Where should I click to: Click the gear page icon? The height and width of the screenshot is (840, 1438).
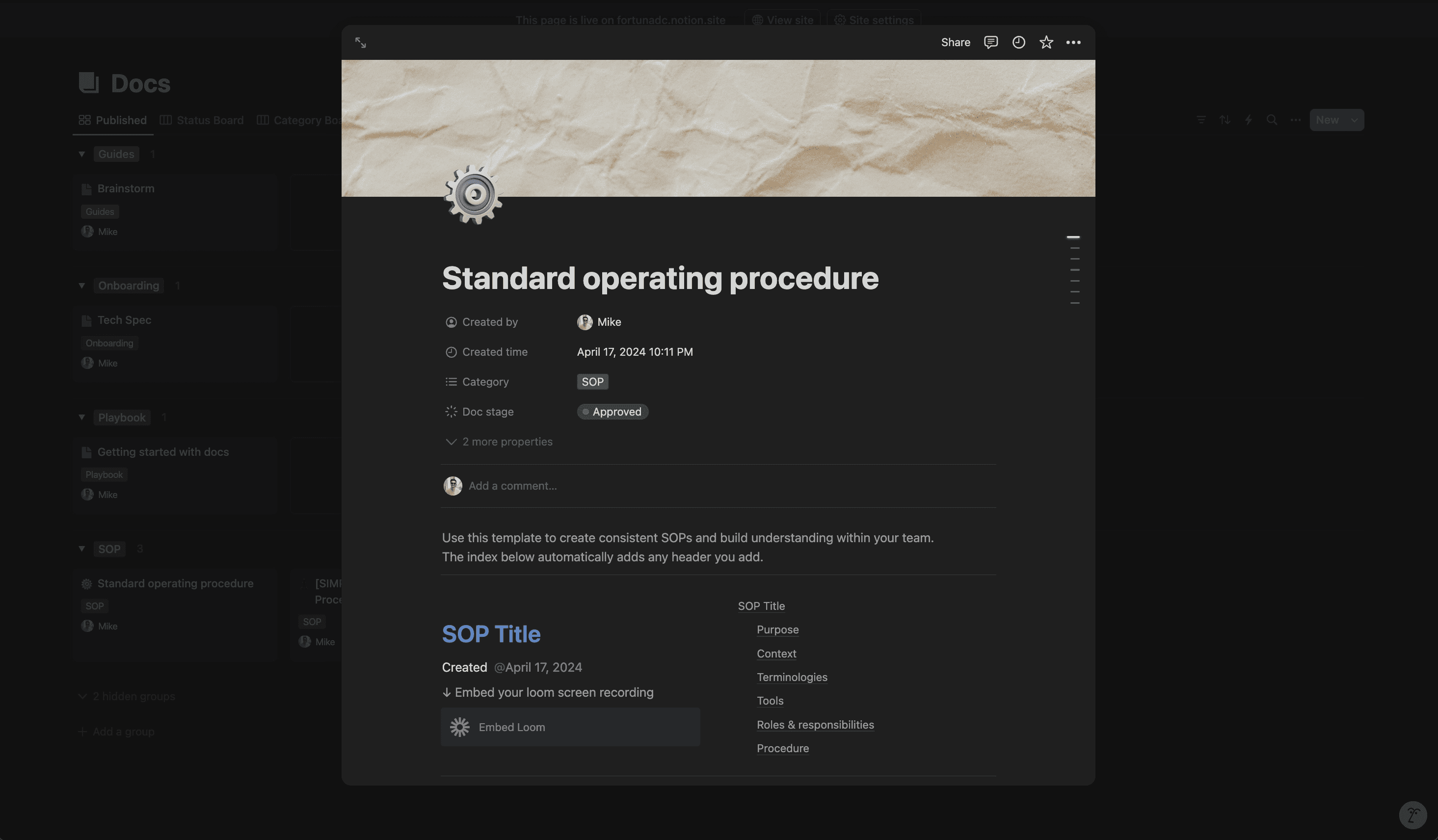[x=473, y=195]
